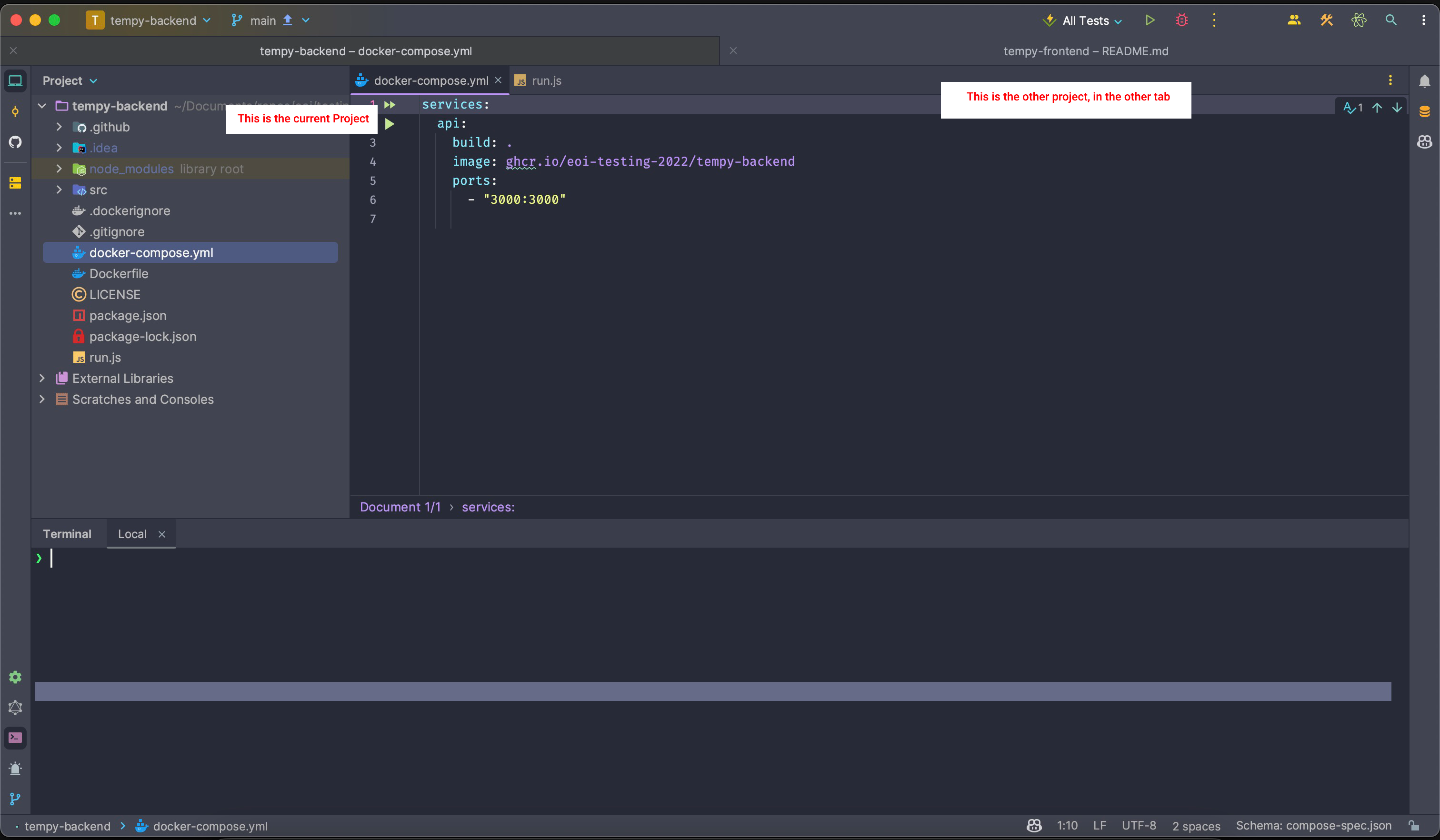This screenshot has width=1440, height=840.
Task: Toggle the Project tool window monitor icon
Action: point(15,80)
